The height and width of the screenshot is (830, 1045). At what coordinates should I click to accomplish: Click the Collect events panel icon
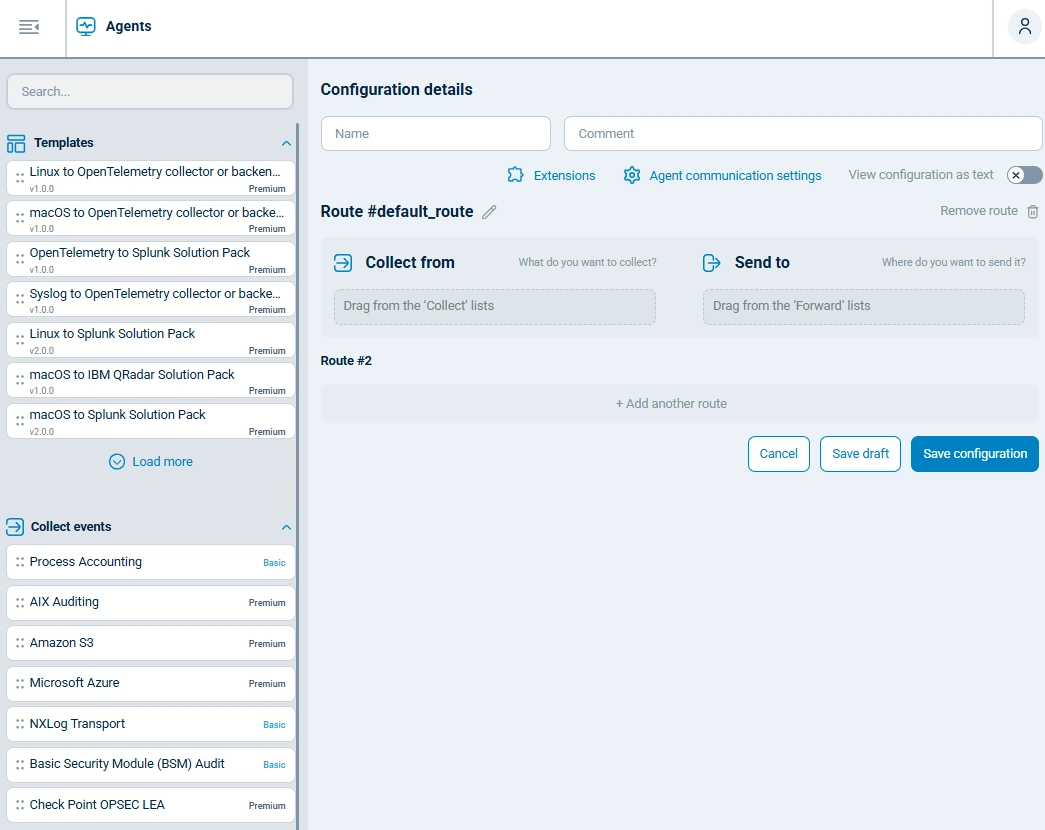click(x=15, y=526)
